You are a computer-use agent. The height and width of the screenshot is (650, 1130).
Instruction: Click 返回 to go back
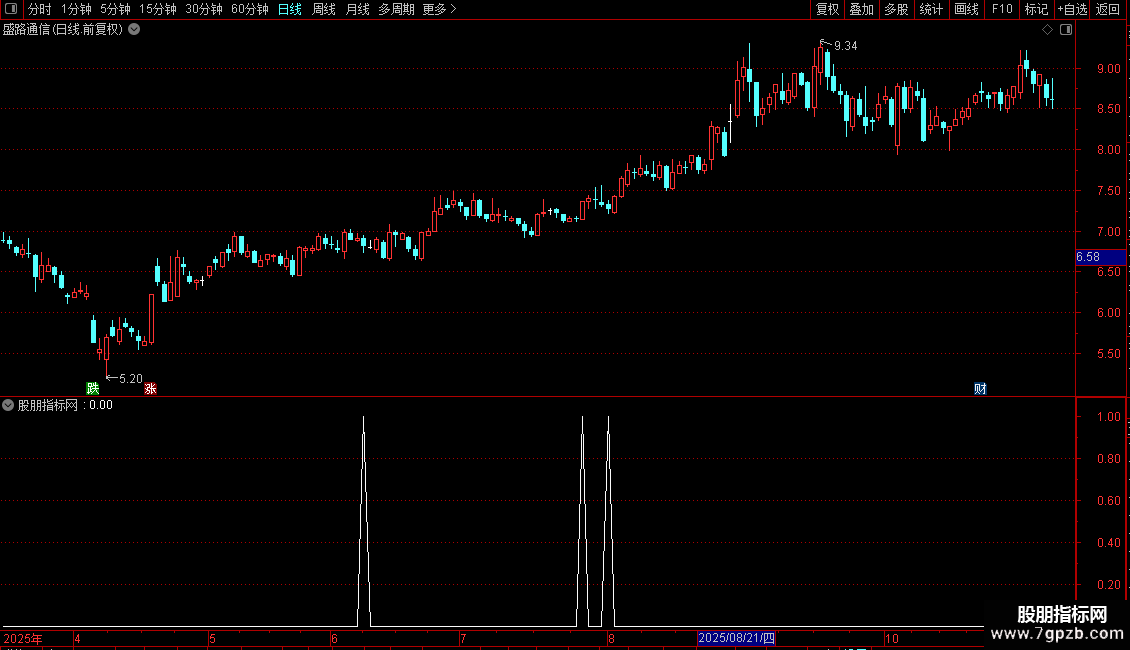(x=1108, y=9)
